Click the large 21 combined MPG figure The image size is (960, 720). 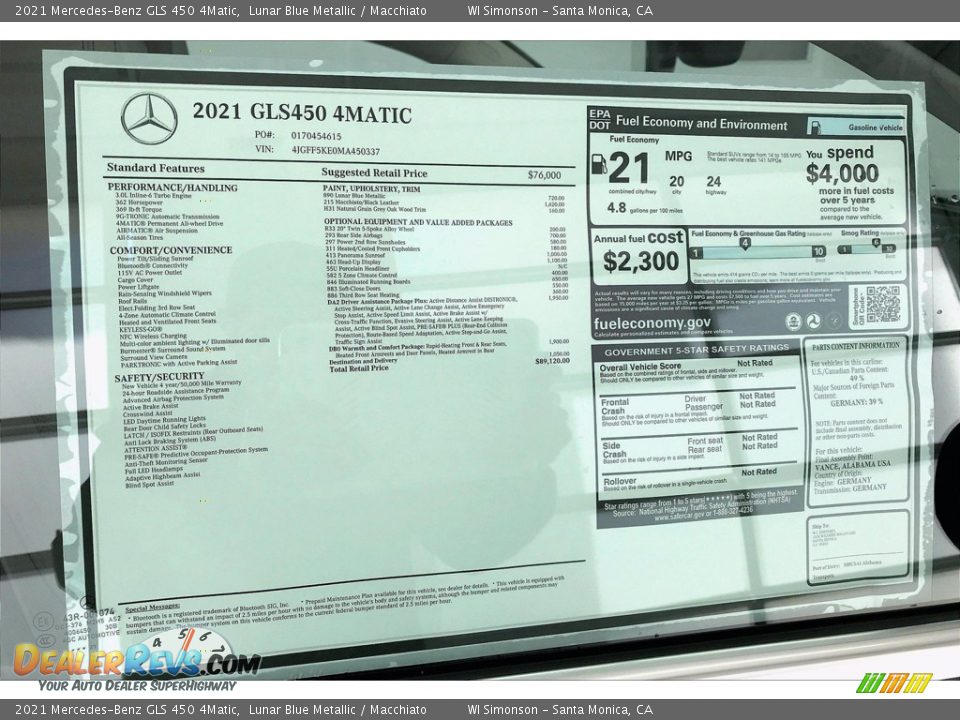630,168
